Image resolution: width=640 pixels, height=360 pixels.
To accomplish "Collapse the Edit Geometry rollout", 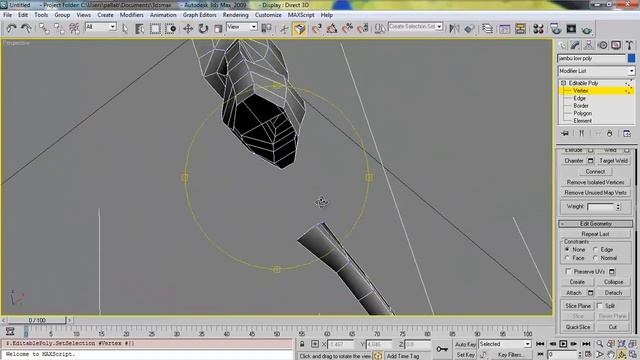I will click(596, 224).
